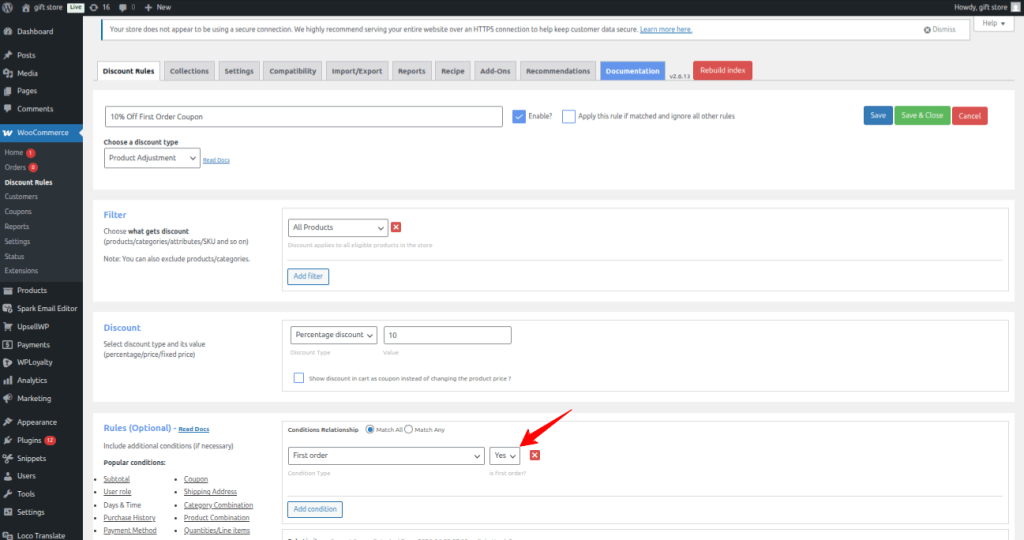Viewport: 1024px width, 540px height.
Task: Open UpsellWP cart icon
Action: point(8,326)
